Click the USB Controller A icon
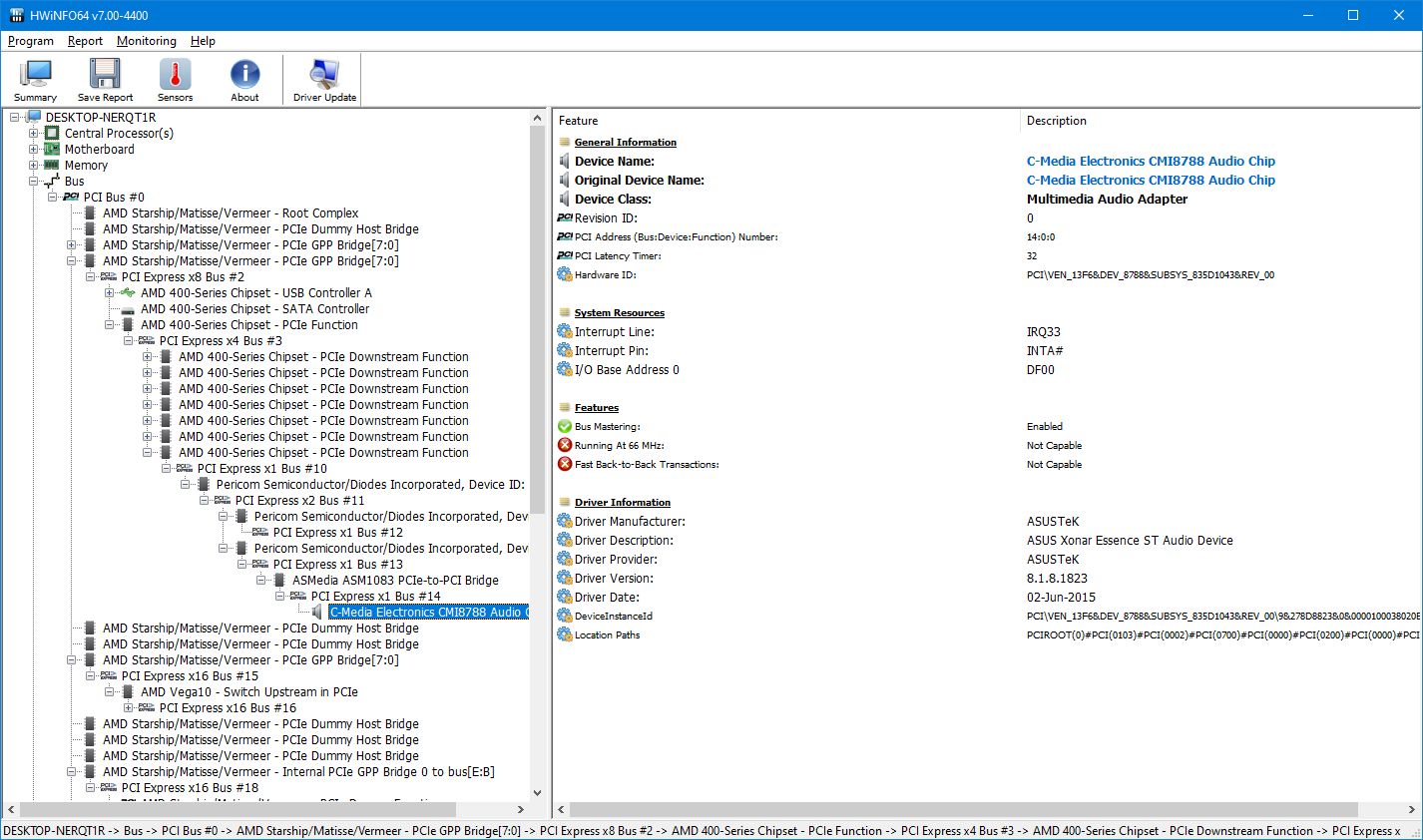The width and height of the screenshot is (1423, 840). click(128, 293)
